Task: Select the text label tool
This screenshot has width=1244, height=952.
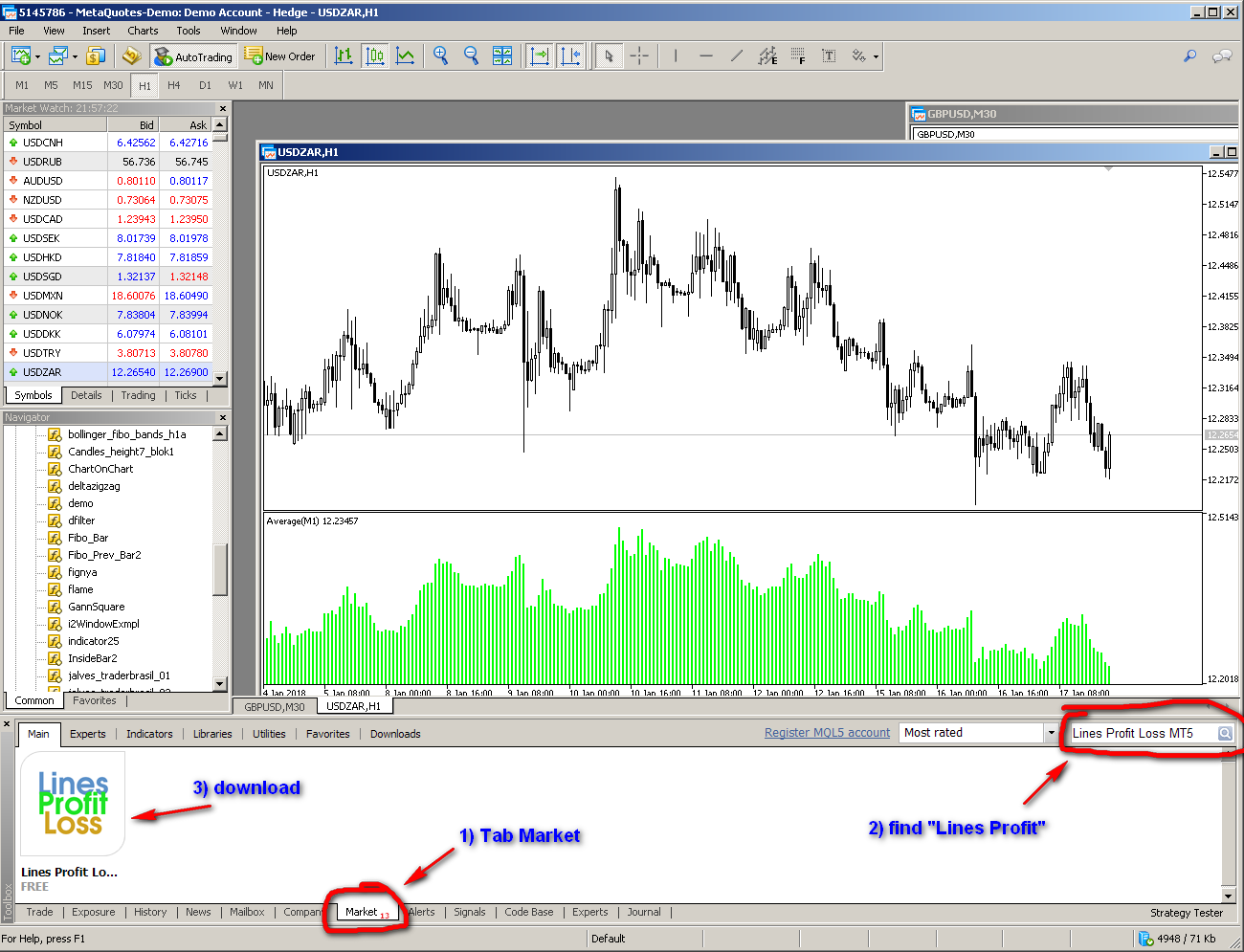Action: 829,55
